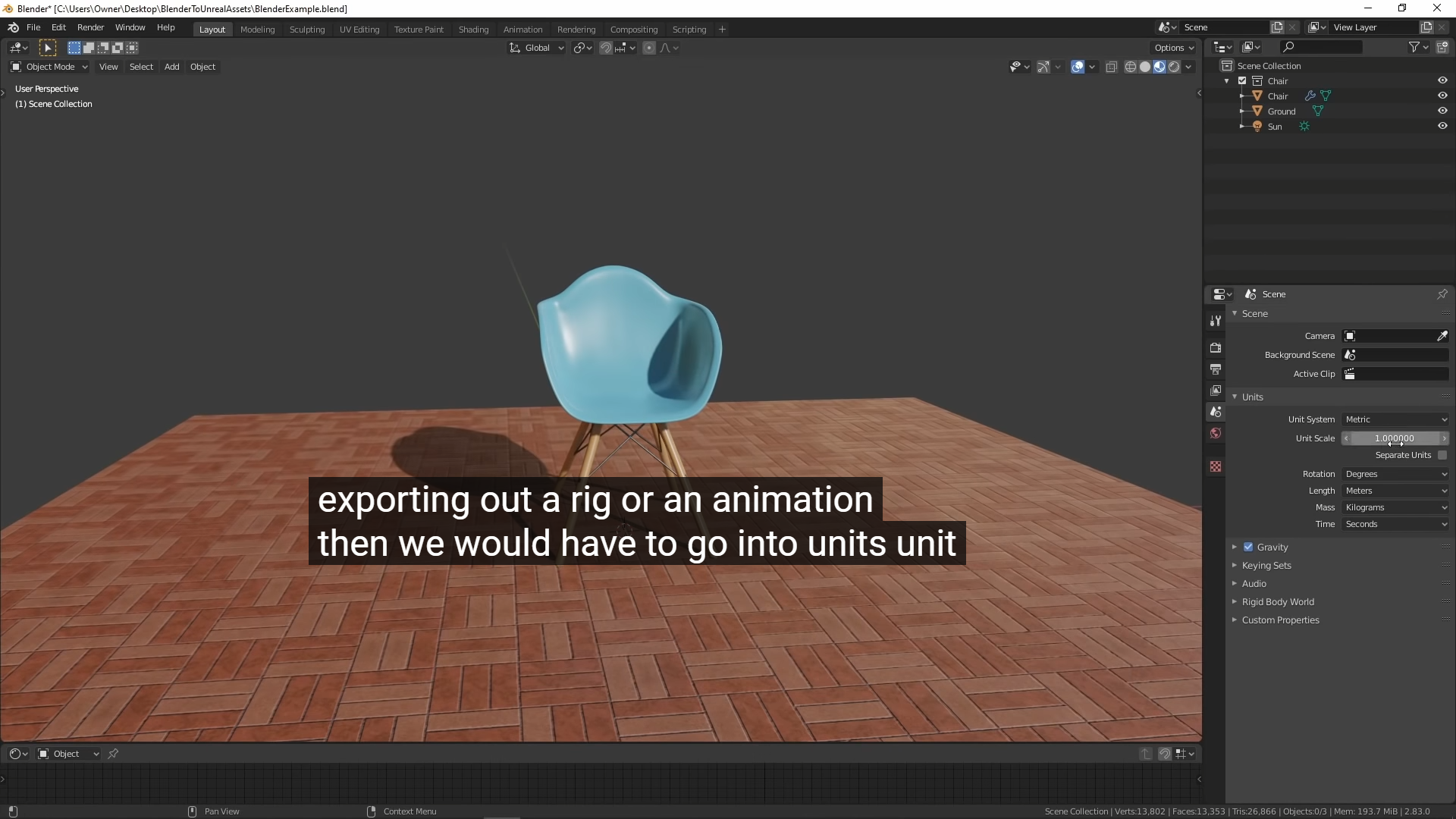Open the Render menu

click(90, 27)
